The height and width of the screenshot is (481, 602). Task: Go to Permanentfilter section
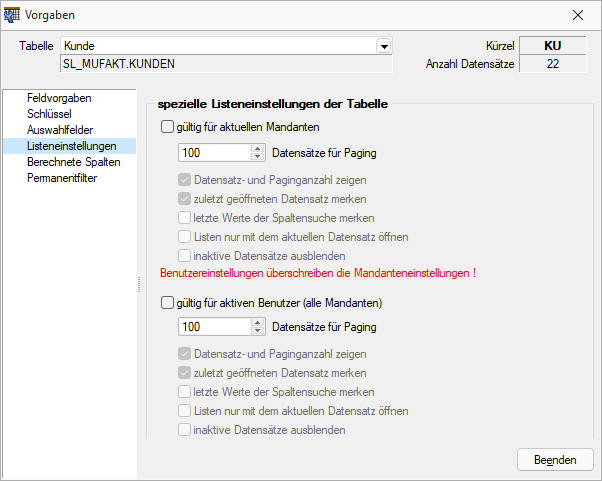click(62, 178)
